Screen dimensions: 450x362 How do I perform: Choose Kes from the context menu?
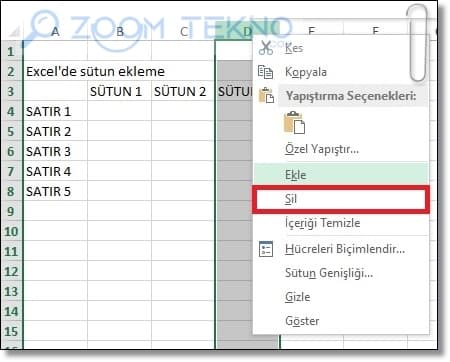point(341,48)
